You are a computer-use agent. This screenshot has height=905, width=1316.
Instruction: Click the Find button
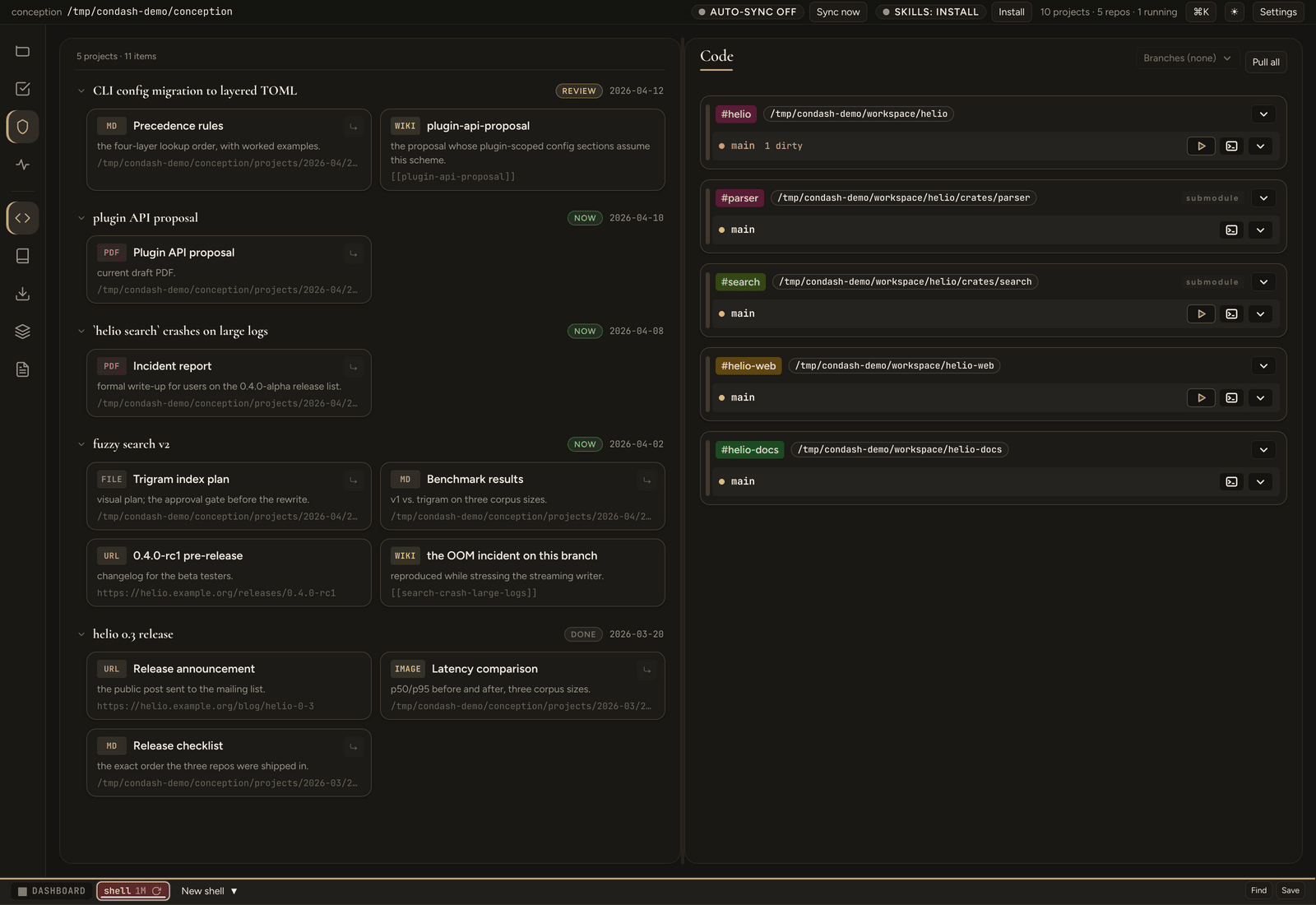click(1258, 890)
